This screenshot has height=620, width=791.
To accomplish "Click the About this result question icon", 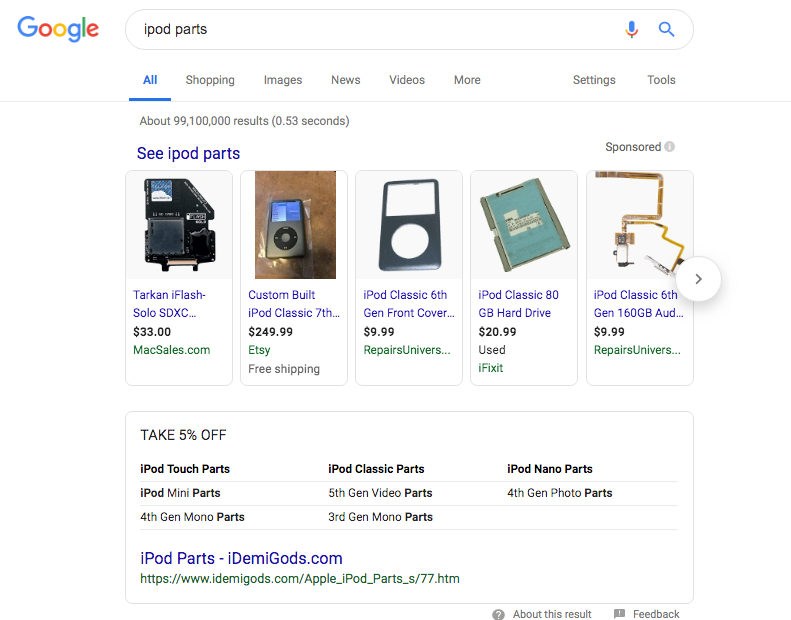I will coord(498,614).
